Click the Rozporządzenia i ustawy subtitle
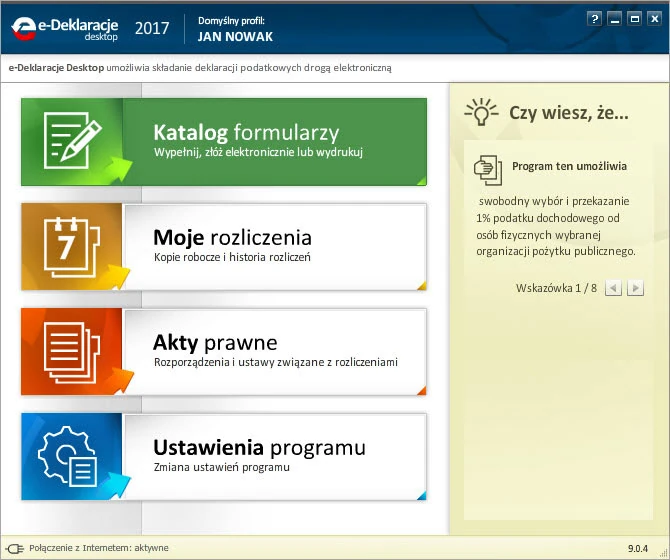Image resolution: width=670 pixels, height=560 pixels. pos(276,362)
